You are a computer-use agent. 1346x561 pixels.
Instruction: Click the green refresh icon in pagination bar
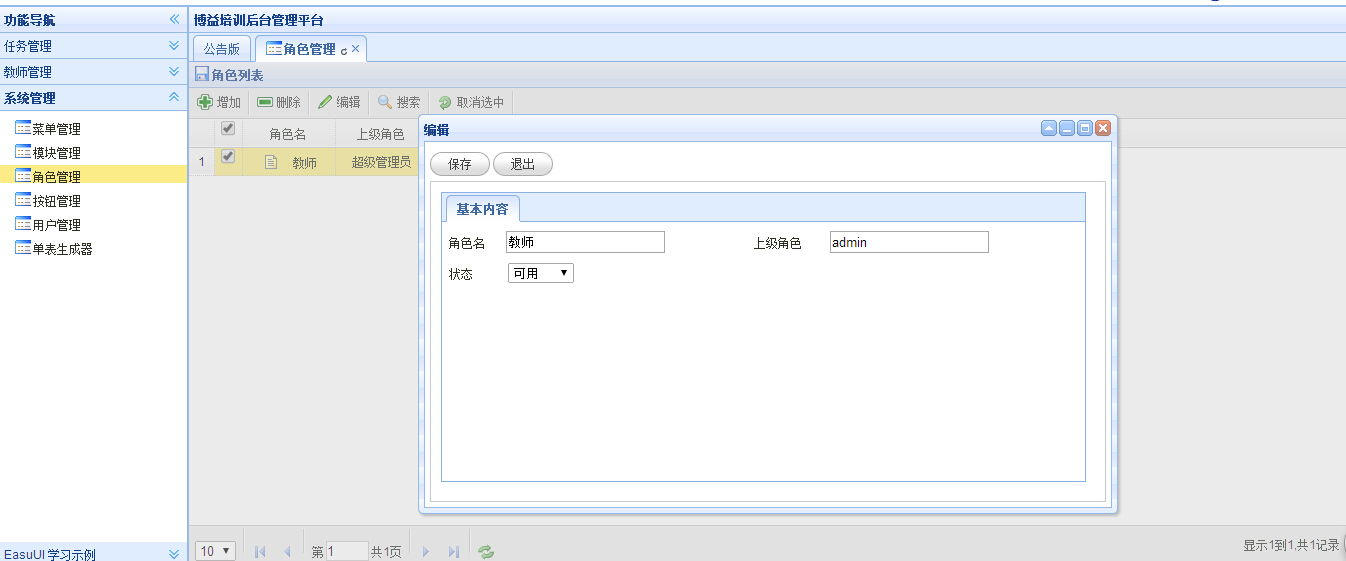coord(486,551)
